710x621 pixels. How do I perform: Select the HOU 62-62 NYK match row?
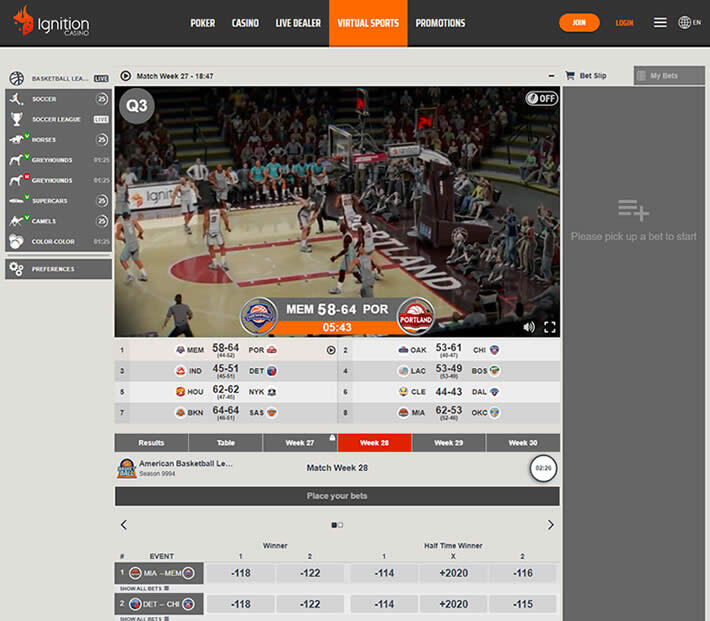click(226, 392)
